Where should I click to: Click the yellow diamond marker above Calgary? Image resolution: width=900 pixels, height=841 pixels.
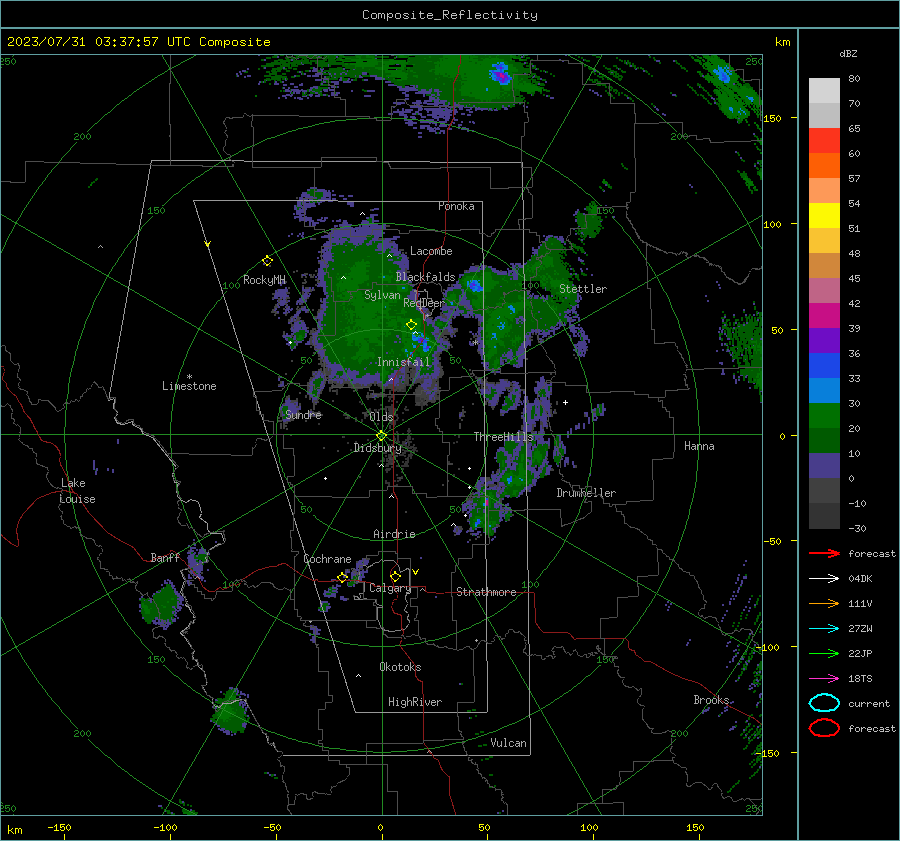[395, 576]
